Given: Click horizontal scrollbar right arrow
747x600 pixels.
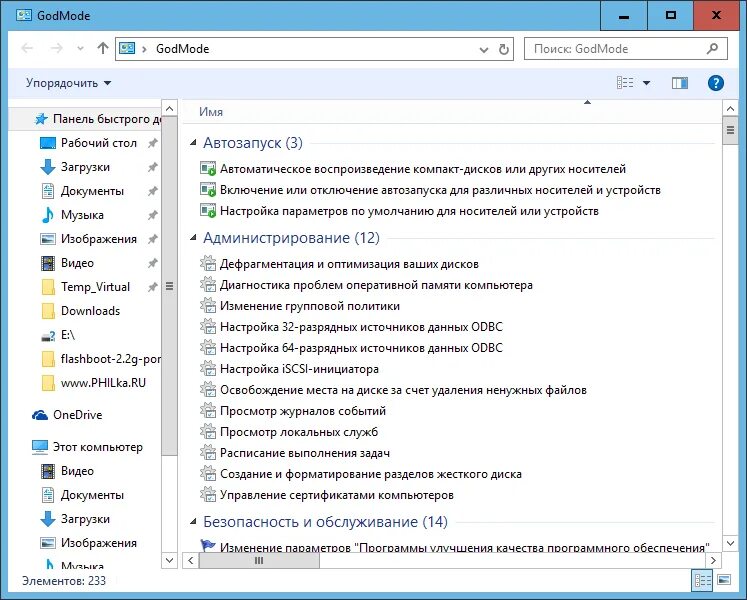Looking at the screenshot, I should coord(713,560).
